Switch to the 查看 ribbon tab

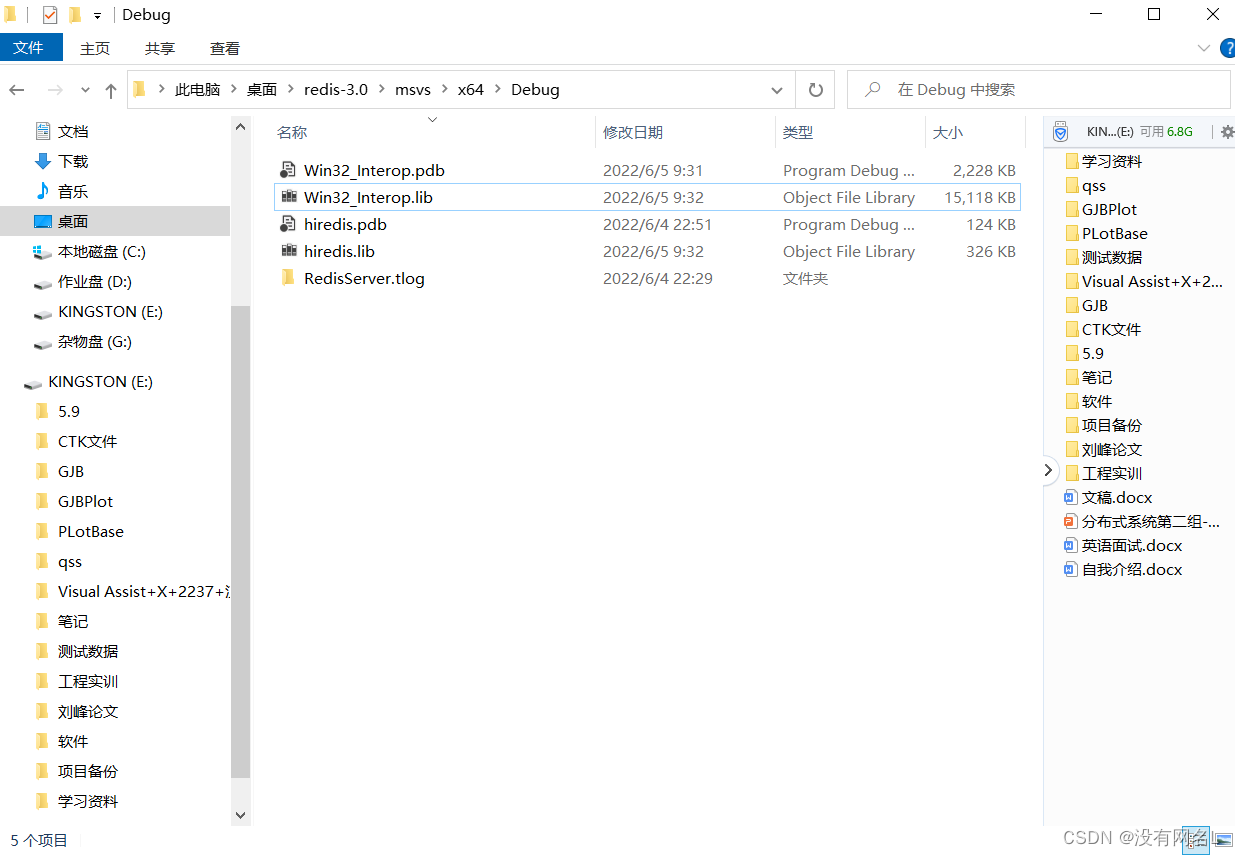click(x=224, y=47)
